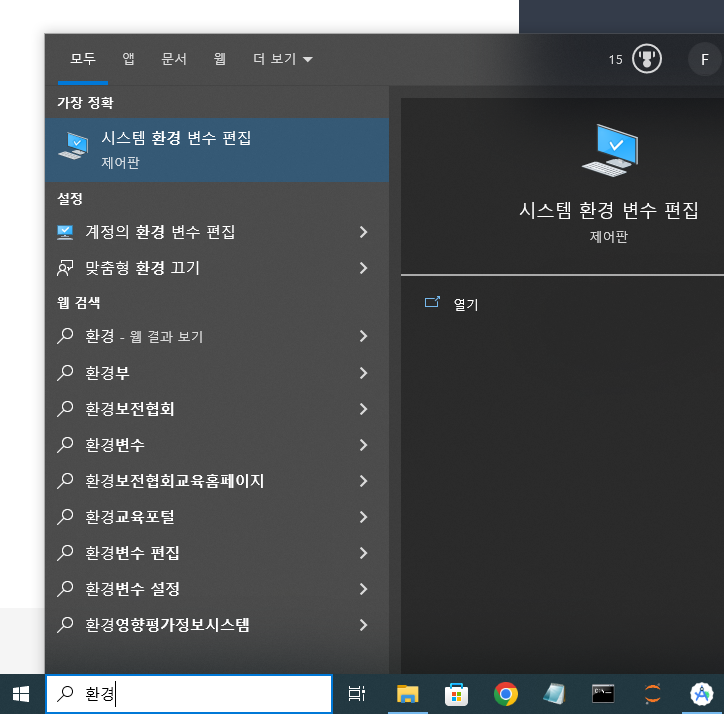Open Command Prompt from taskbar
Viewport: 724px width, 714px height.
click(603, 694)
